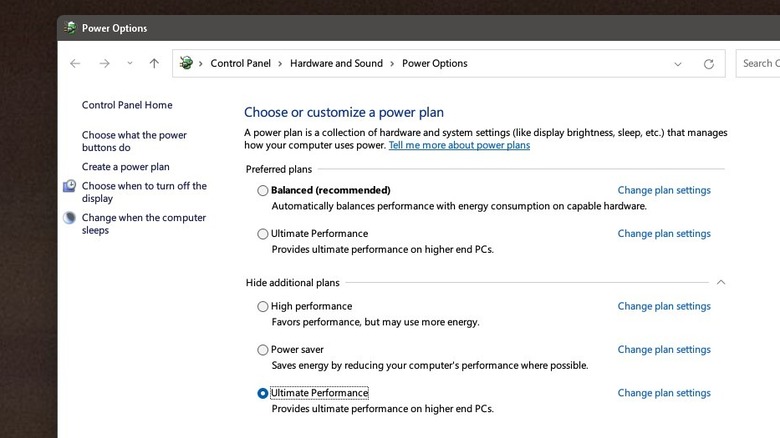Click the forward navigation arrow

(104, 63)
